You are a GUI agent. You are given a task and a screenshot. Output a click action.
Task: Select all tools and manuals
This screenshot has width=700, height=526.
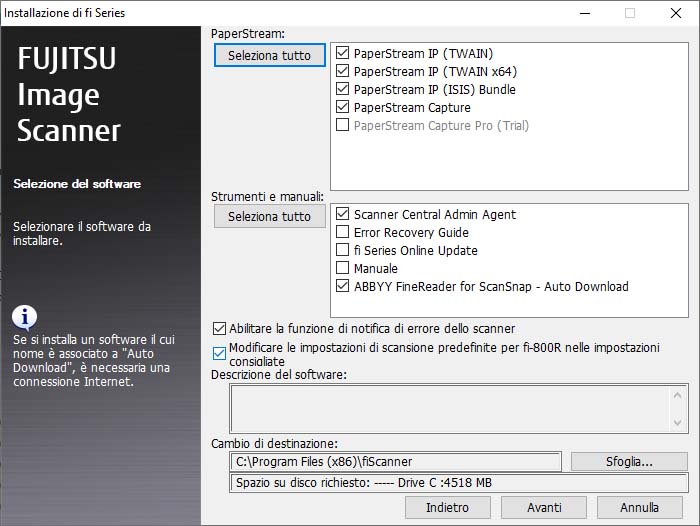(269, 216)
